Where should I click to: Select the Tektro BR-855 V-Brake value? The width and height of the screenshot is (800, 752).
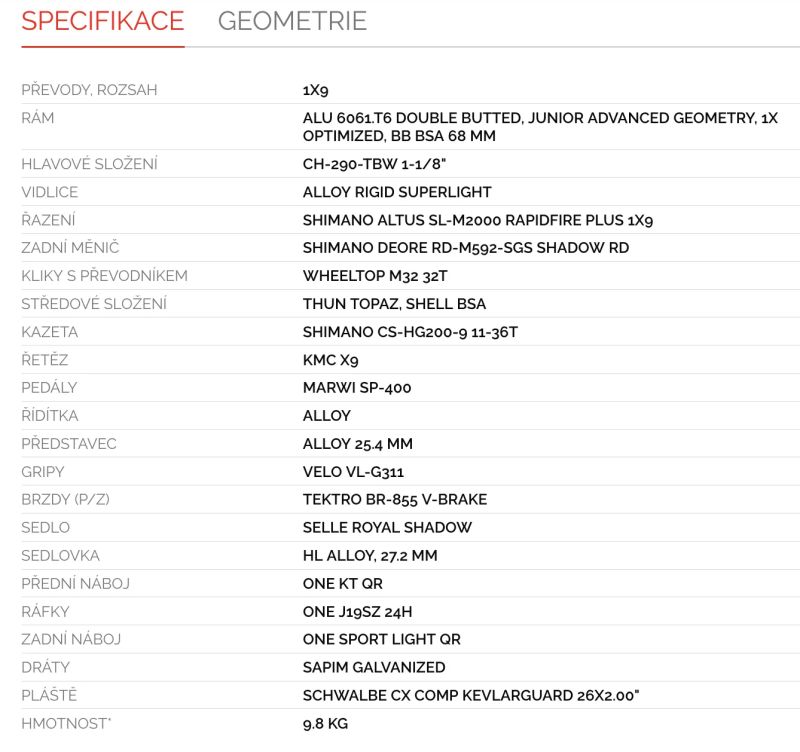point(395,500)
